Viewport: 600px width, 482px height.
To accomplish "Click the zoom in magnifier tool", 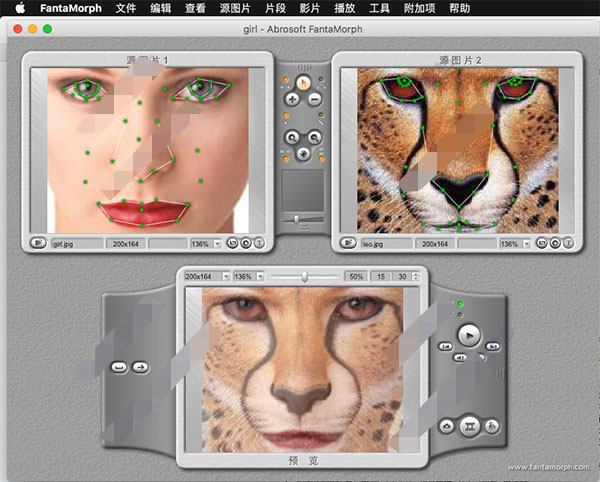I will coord(291,135).
